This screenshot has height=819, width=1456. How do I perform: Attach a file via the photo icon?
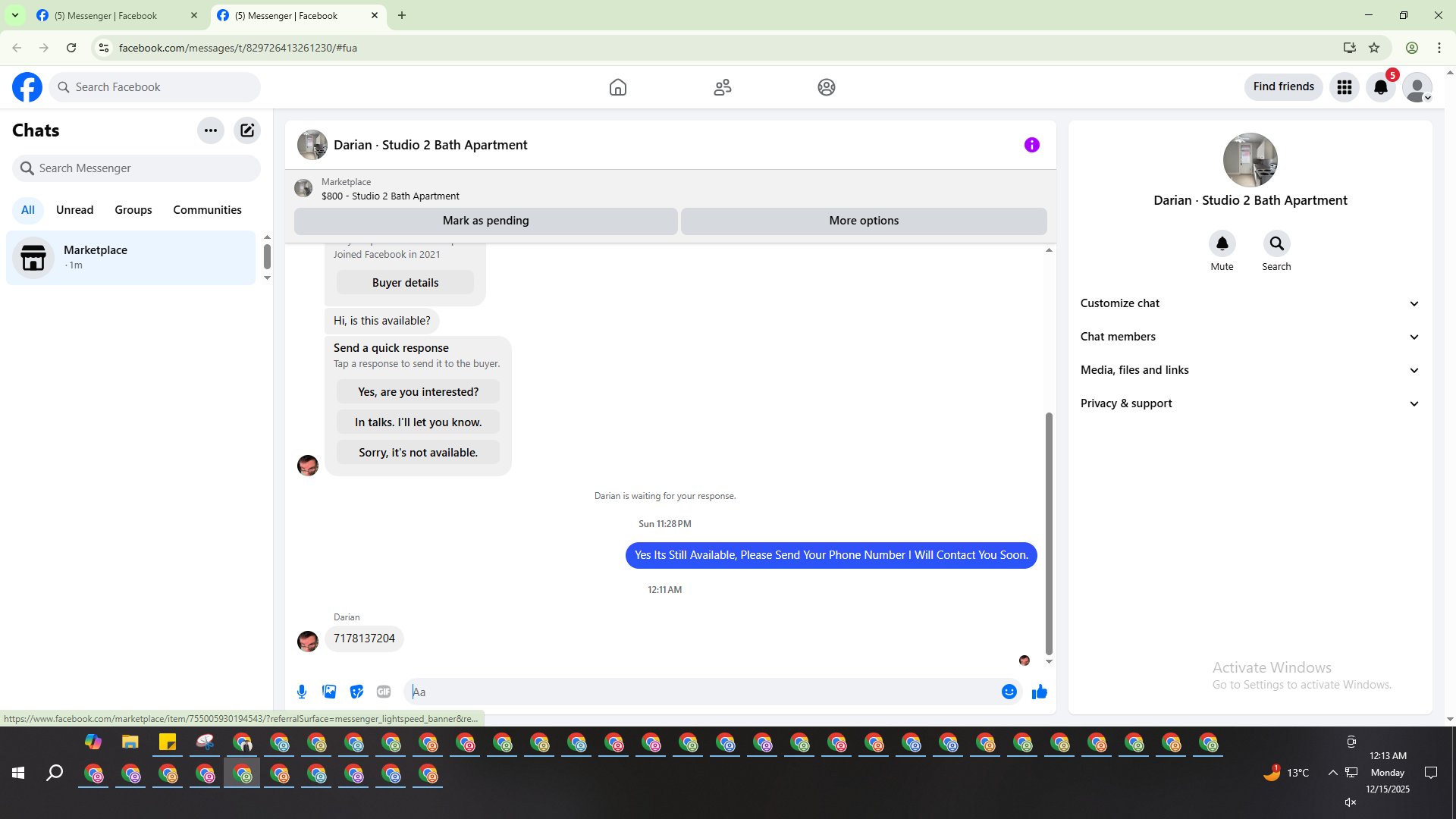tap(329, 692)
